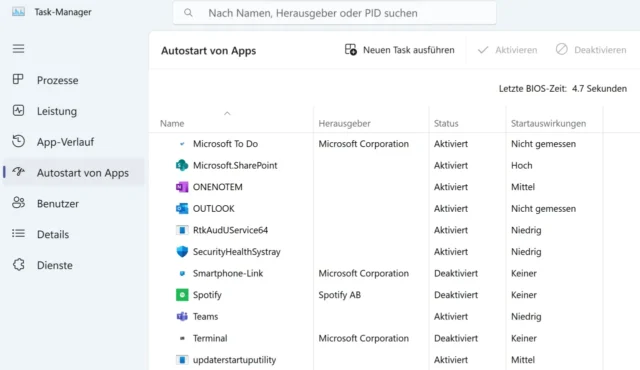The image size is (640, 370).
Task: Sort by the Herausgeber column header
Action: (344, 123)
